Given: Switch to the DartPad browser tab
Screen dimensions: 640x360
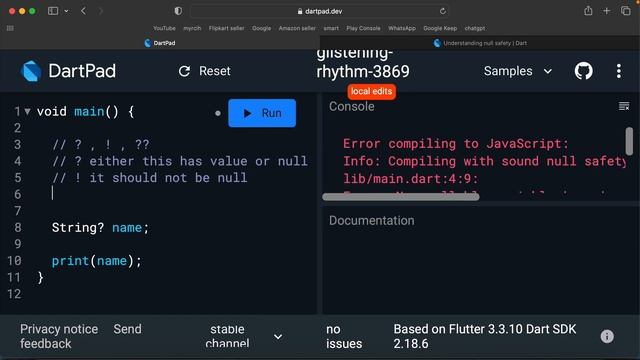Looking at the screenshot, I should 160,43.
